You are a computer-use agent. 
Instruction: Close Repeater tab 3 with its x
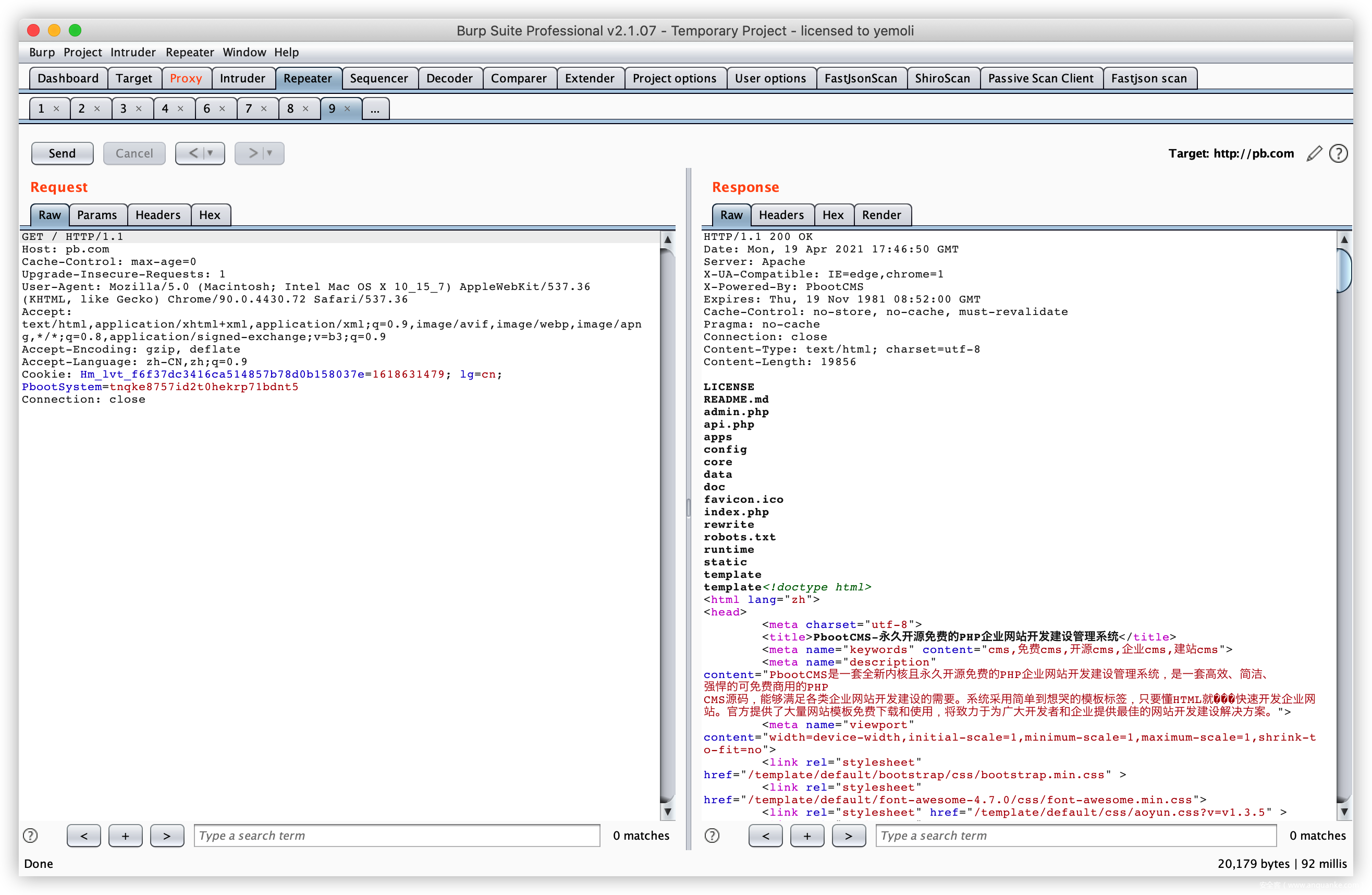[x=139, y=108]
